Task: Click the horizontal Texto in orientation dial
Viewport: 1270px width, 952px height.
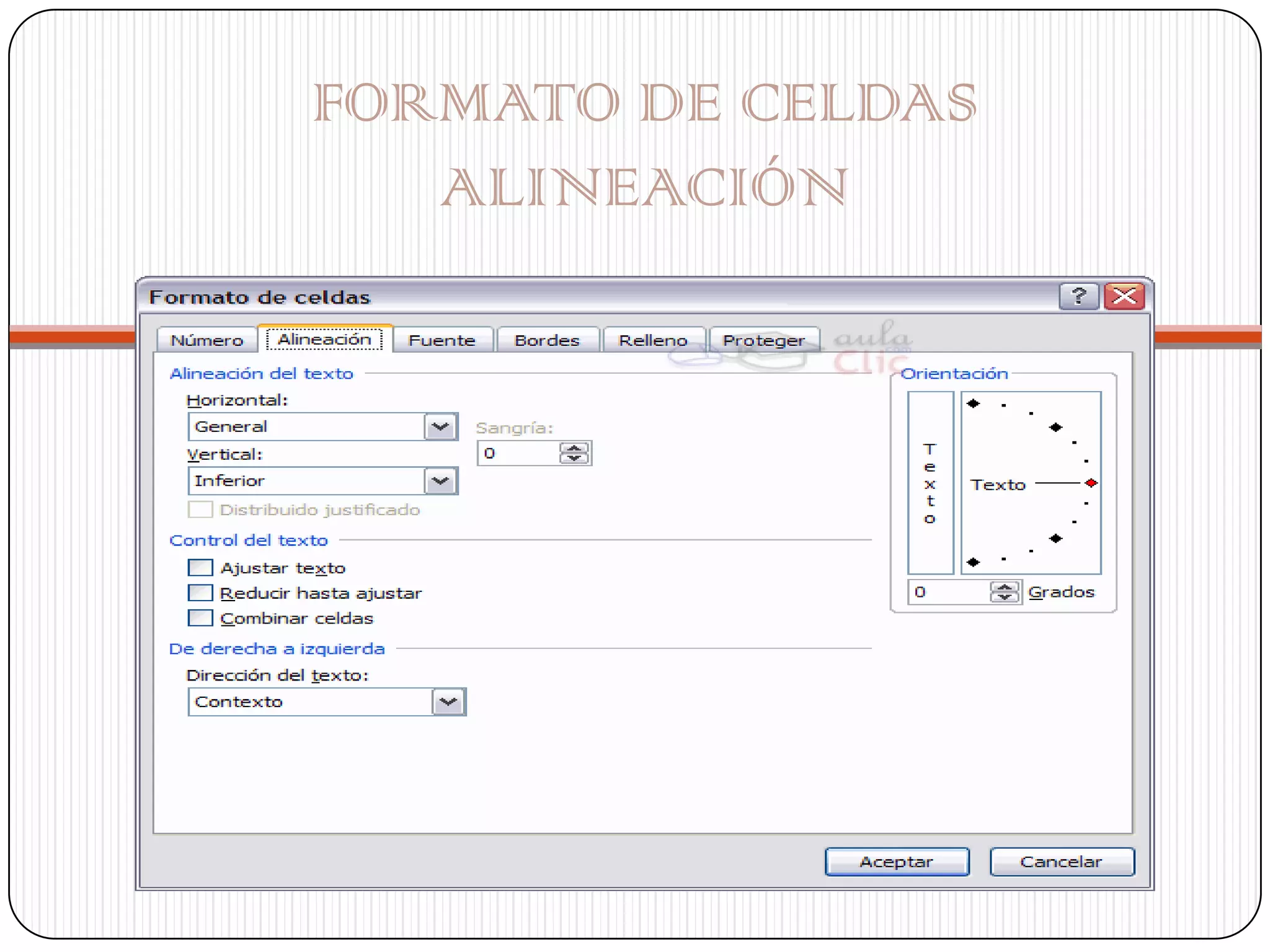Action: (x=998, y=485)
